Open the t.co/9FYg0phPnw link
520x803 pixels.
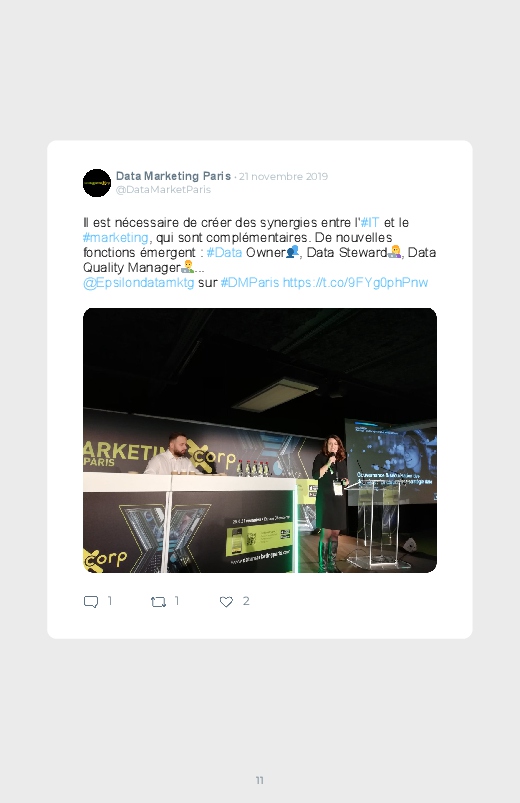coord(355,283)
